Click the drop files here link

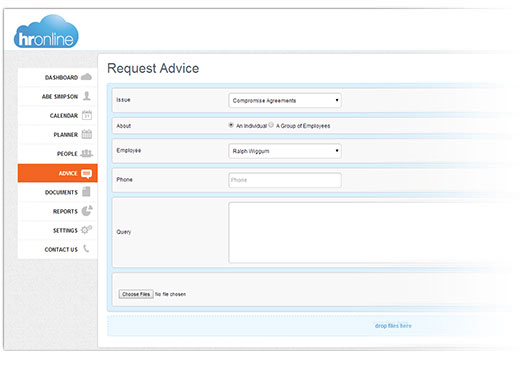click(x=393, y=326)
